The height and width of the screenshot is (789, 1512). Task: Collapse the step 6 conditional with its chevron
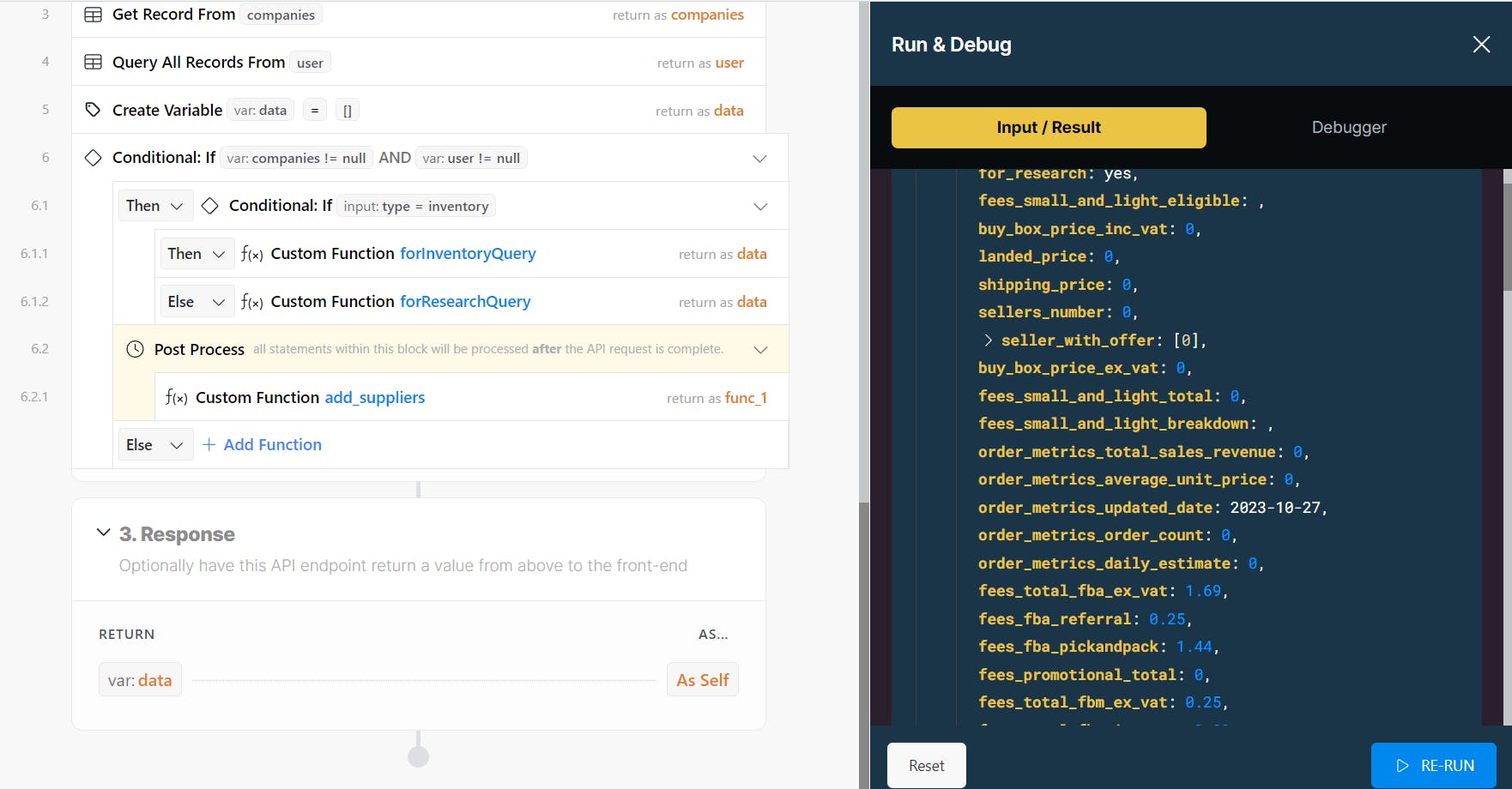click(759, 158)
